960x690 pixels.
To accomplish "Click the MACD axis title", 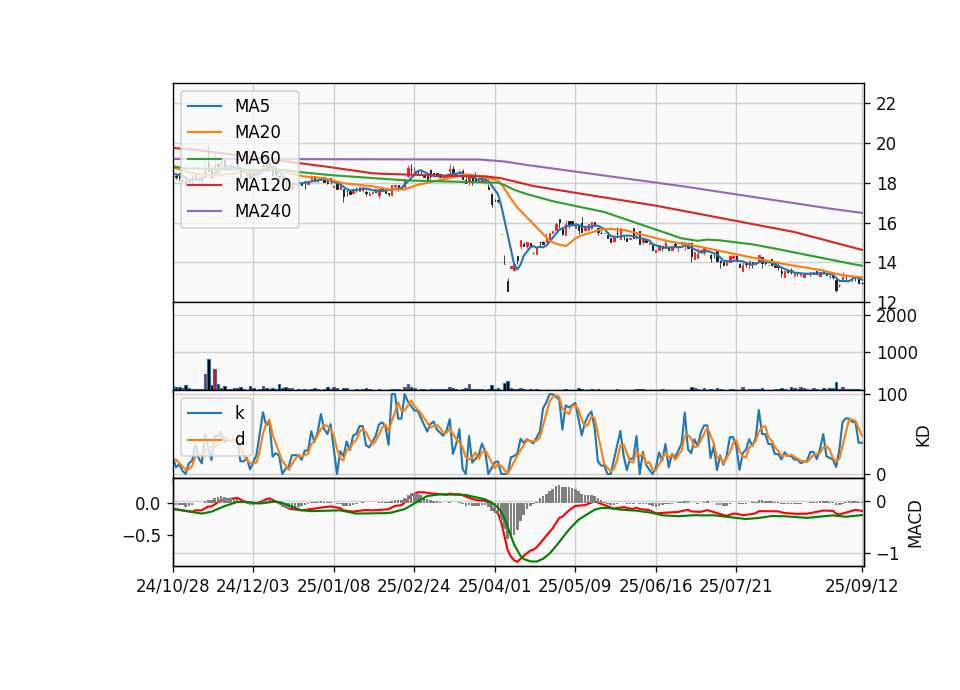I will [915, 524].
